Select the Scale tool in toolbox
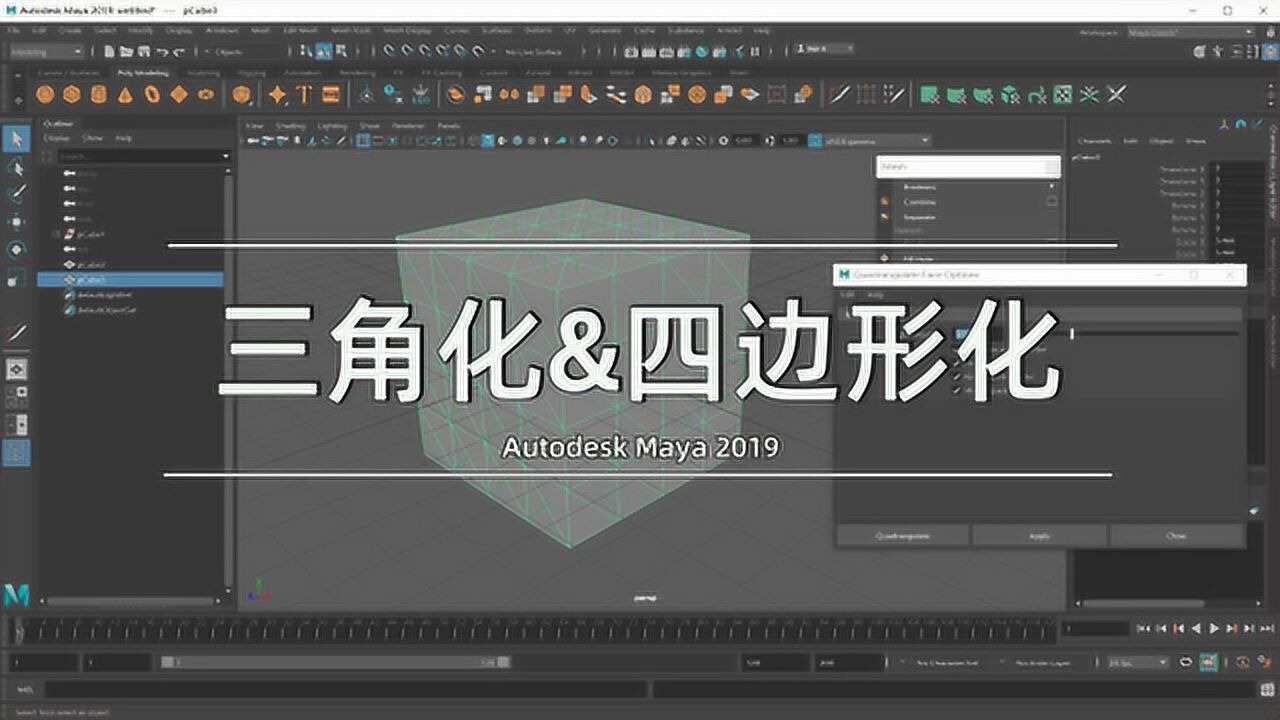Image resolution: width=1280 pixels, height=720 pixels. (x=16, y=277)
